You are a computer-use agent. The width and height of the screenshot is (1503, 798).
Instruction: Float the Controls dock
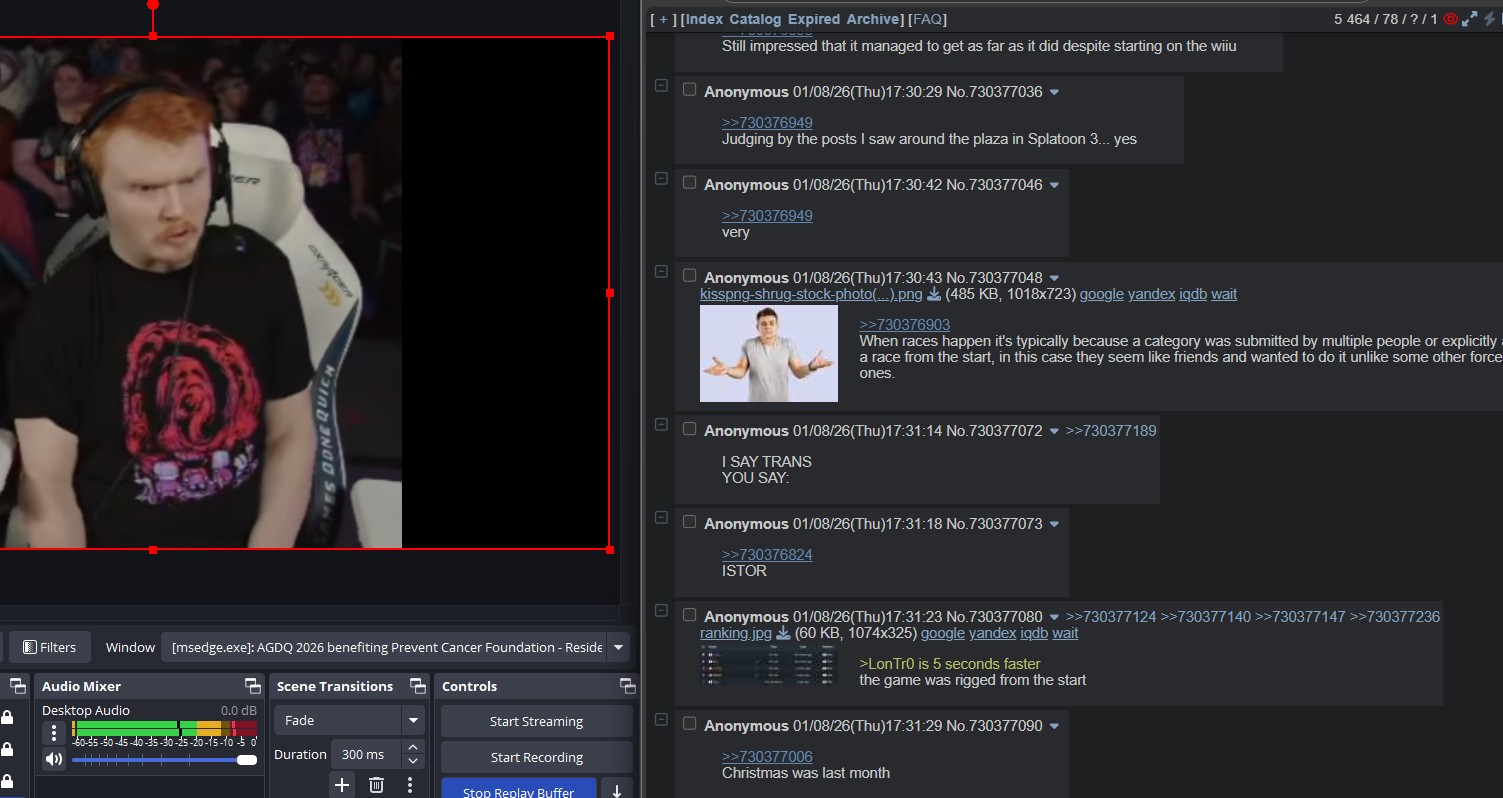tap(627, 686)
